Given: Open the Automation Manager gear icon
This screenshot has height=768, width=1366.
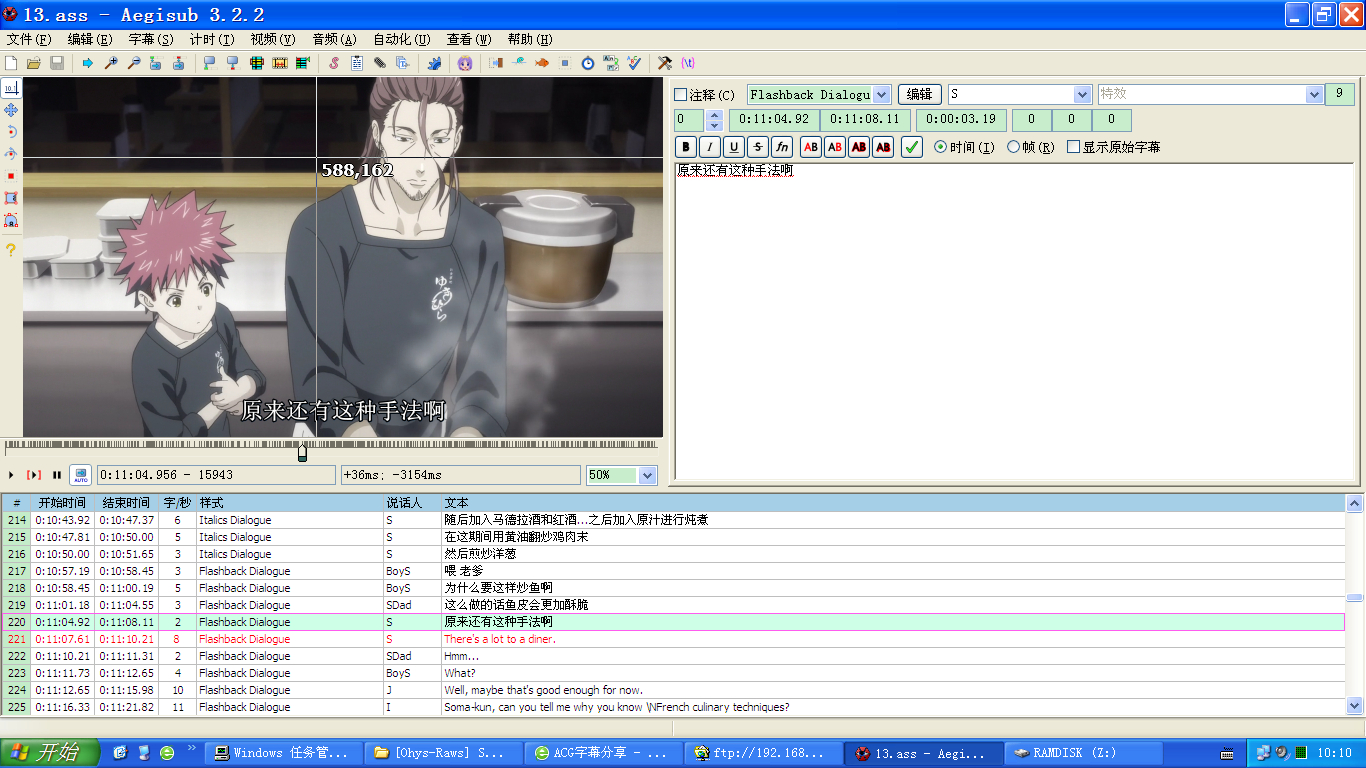Looking at the screenshot, I should (x=434, y=63).
